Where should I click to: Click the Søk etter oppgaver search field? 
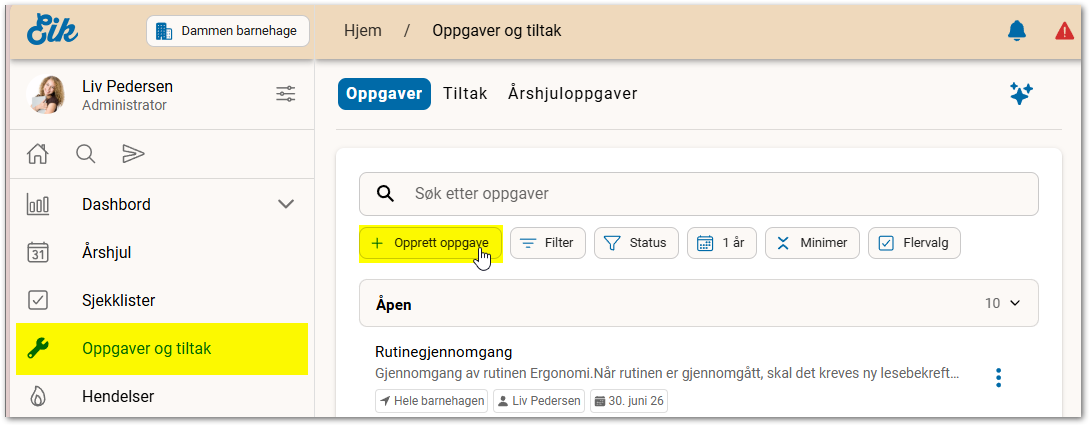click(699, 194)
